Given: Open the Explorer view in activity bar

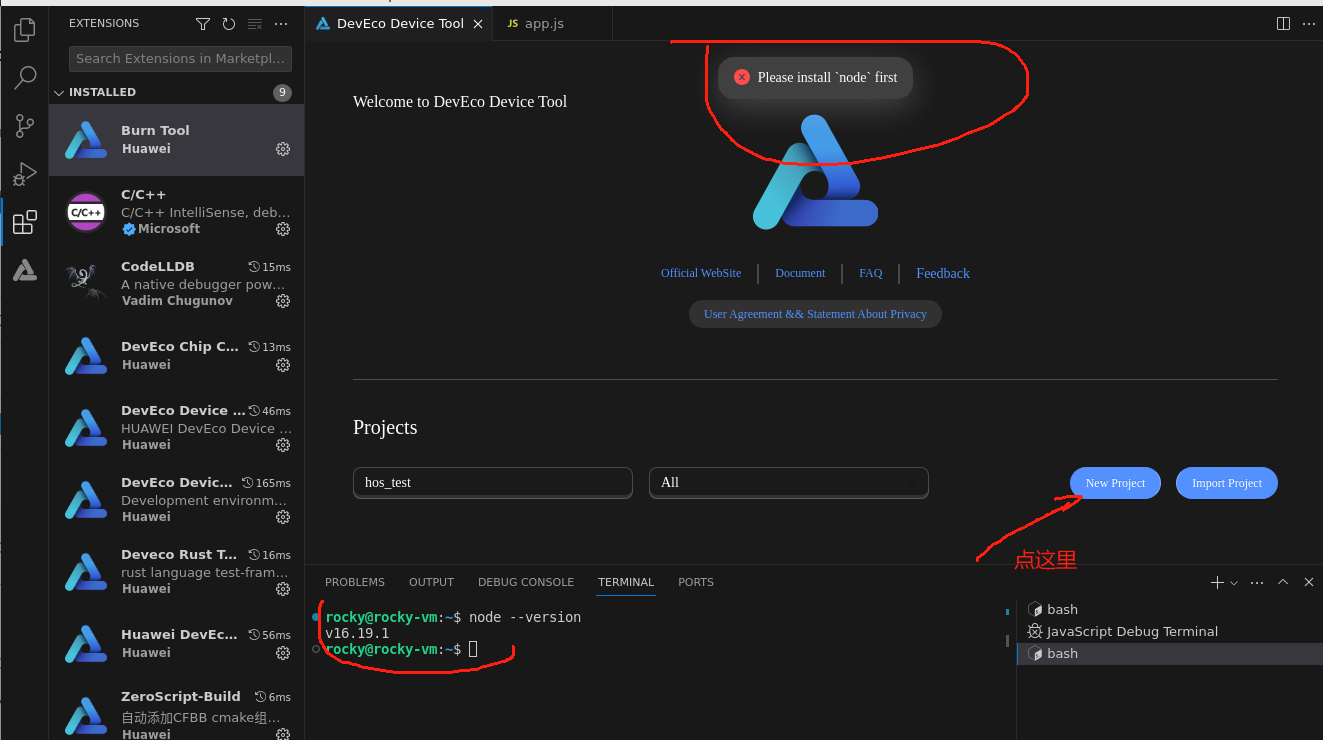Looking at the screenshot, I should tap(24, 30).
